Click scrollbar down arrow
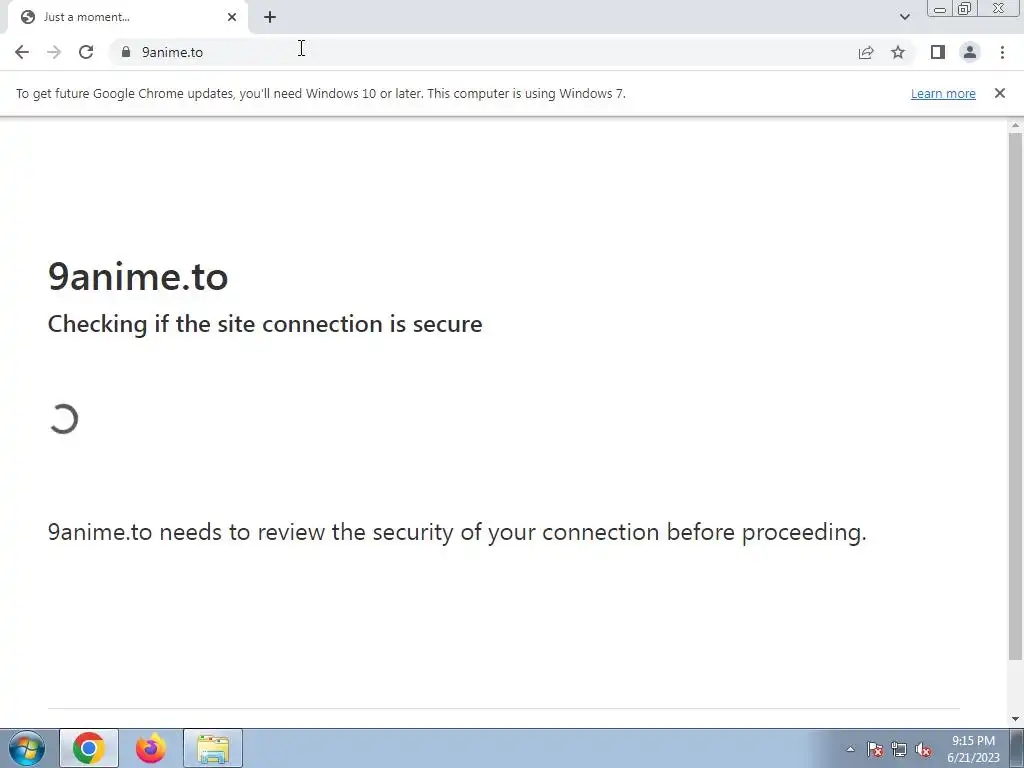The width and height of the screenshot is (1024, 768). pyautogui.click(x=1016, y=719)
